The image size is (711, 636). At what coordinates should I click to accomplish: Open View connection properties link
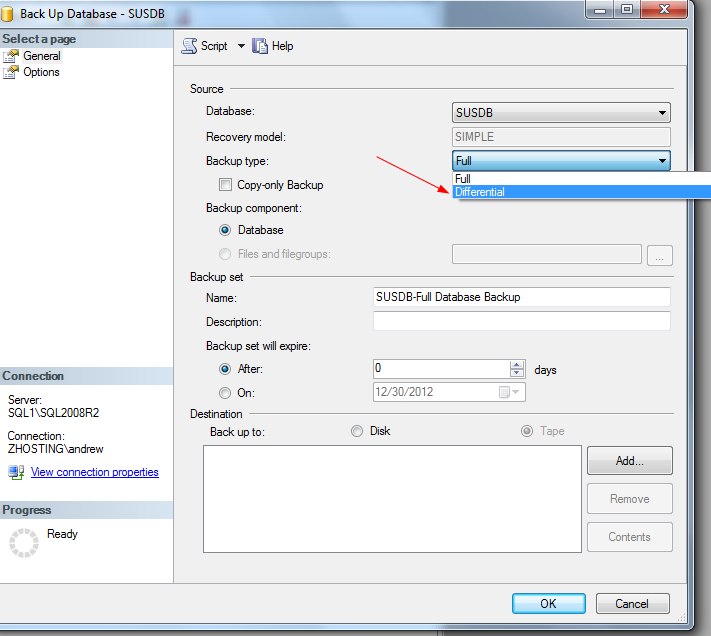[95, 472]
